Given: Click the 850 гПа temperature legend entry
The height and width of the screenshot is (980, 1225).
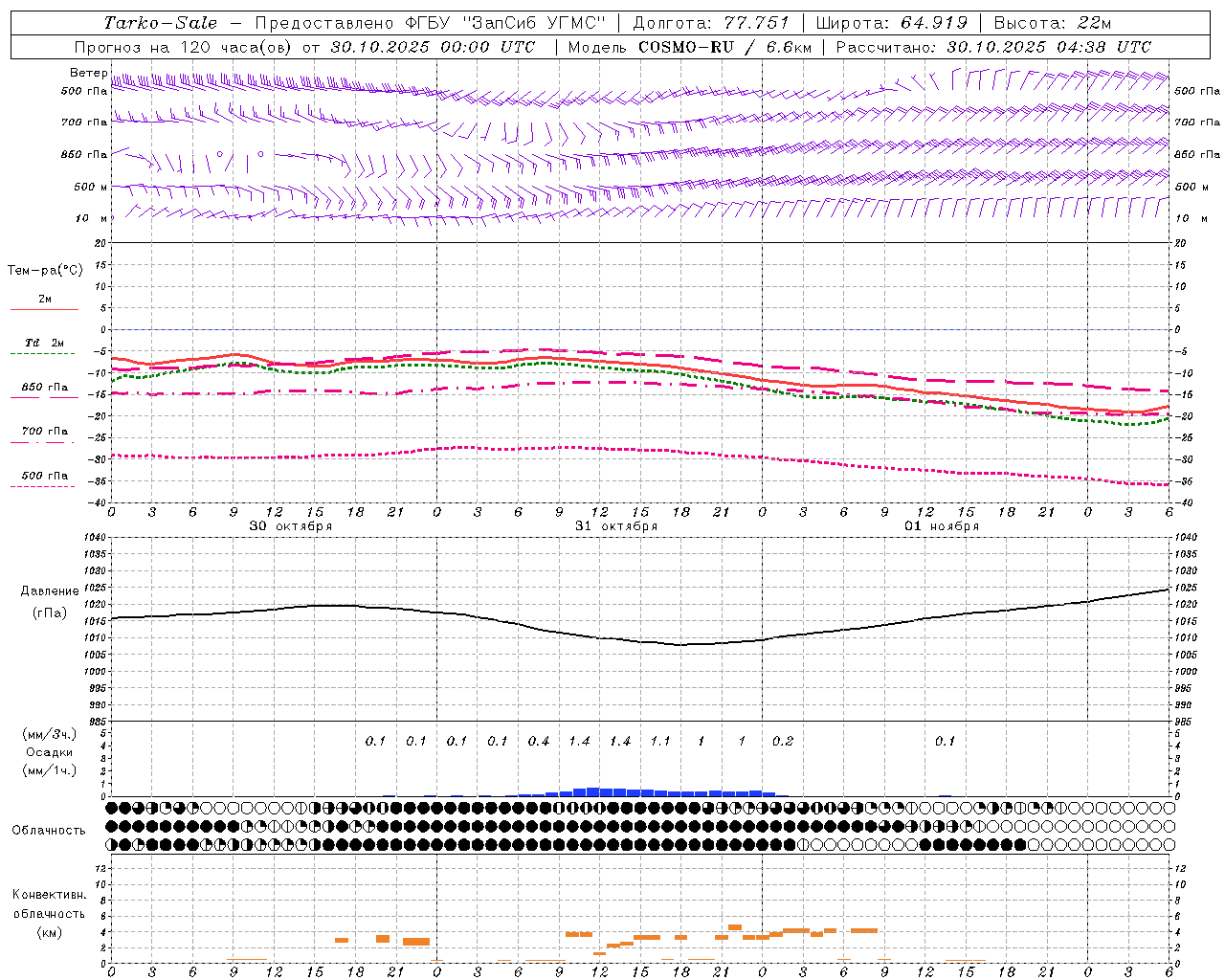Looking at the screenshot, I should coord(44,388).
